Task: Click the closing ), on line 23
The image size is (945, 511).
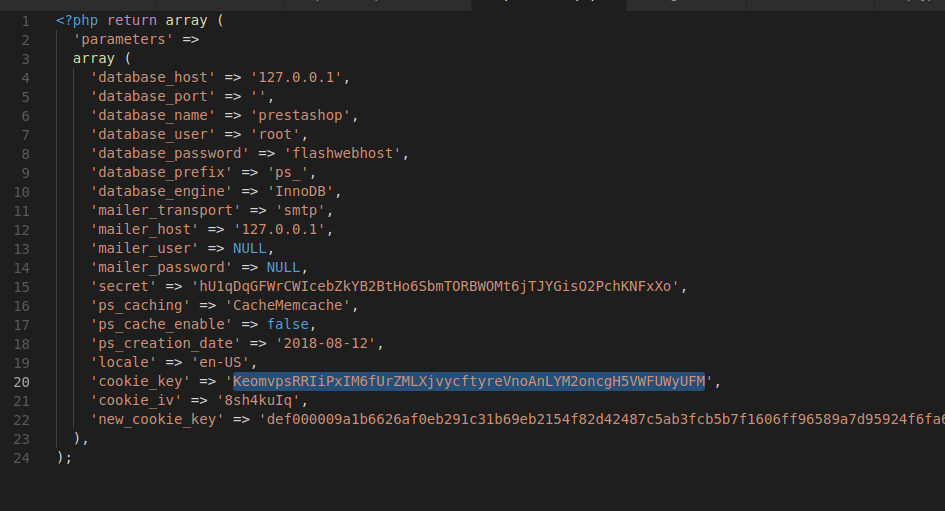Action: tap(81, 438)
